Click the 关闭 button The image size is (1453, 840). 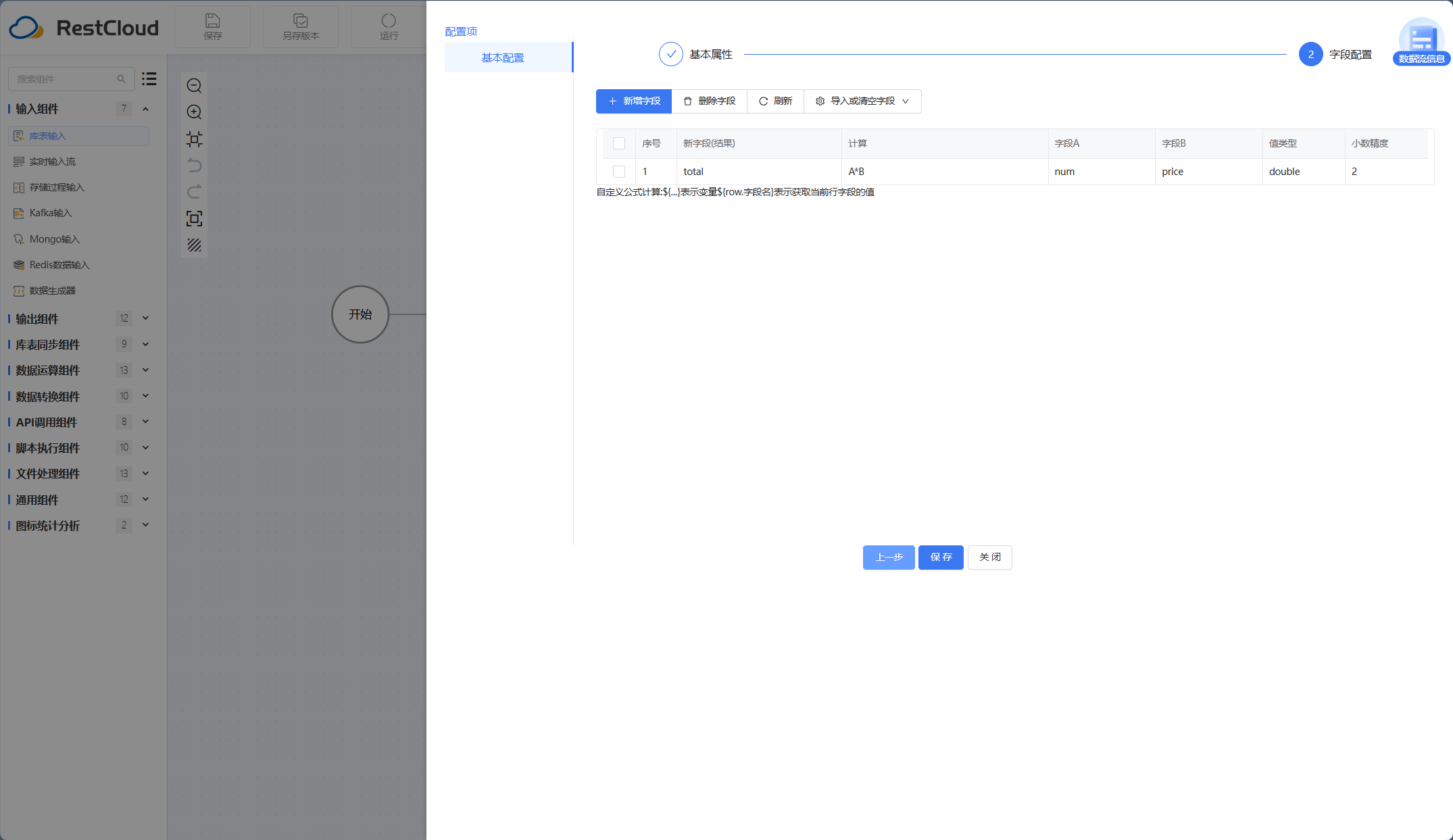(989, 558)
